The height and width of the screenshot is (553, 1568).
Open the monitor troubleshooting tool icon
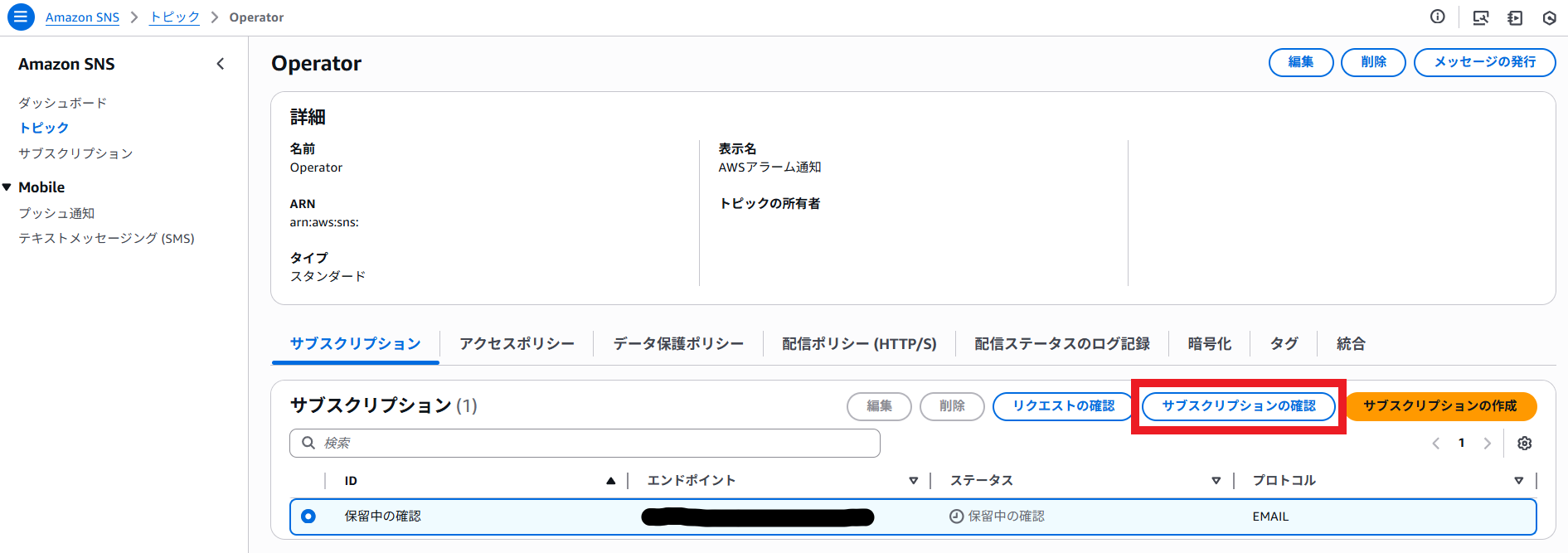[x=1480, y=17]
